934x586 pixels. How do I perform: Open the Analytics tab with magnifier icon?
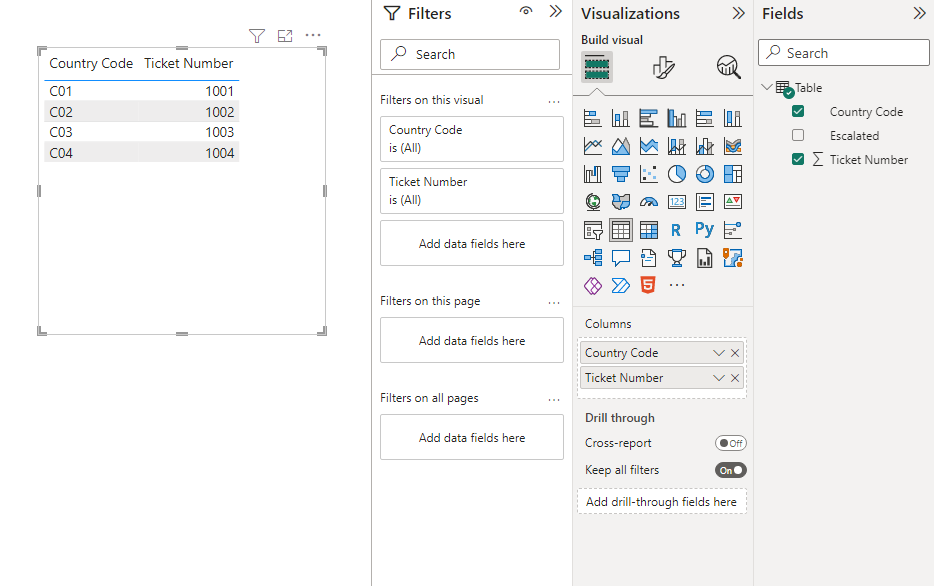click(x=728, y=67)
